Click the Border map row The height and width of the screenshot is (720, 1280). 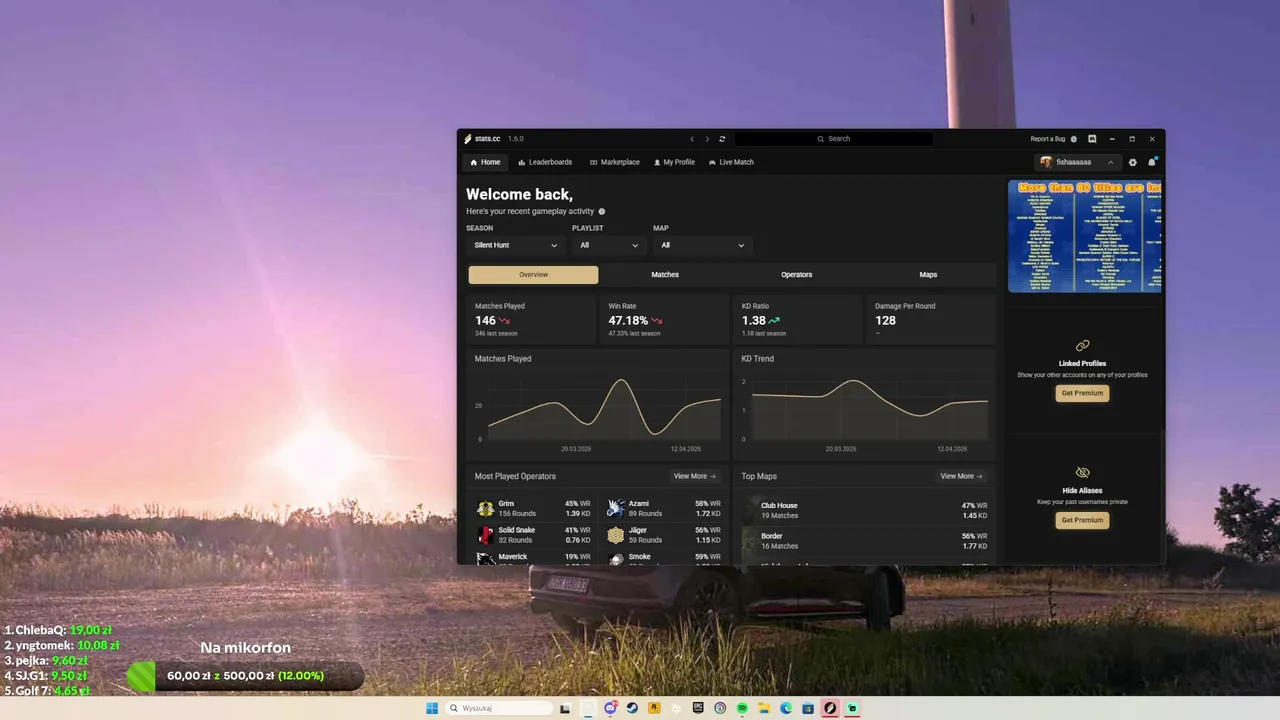[865, 541]
